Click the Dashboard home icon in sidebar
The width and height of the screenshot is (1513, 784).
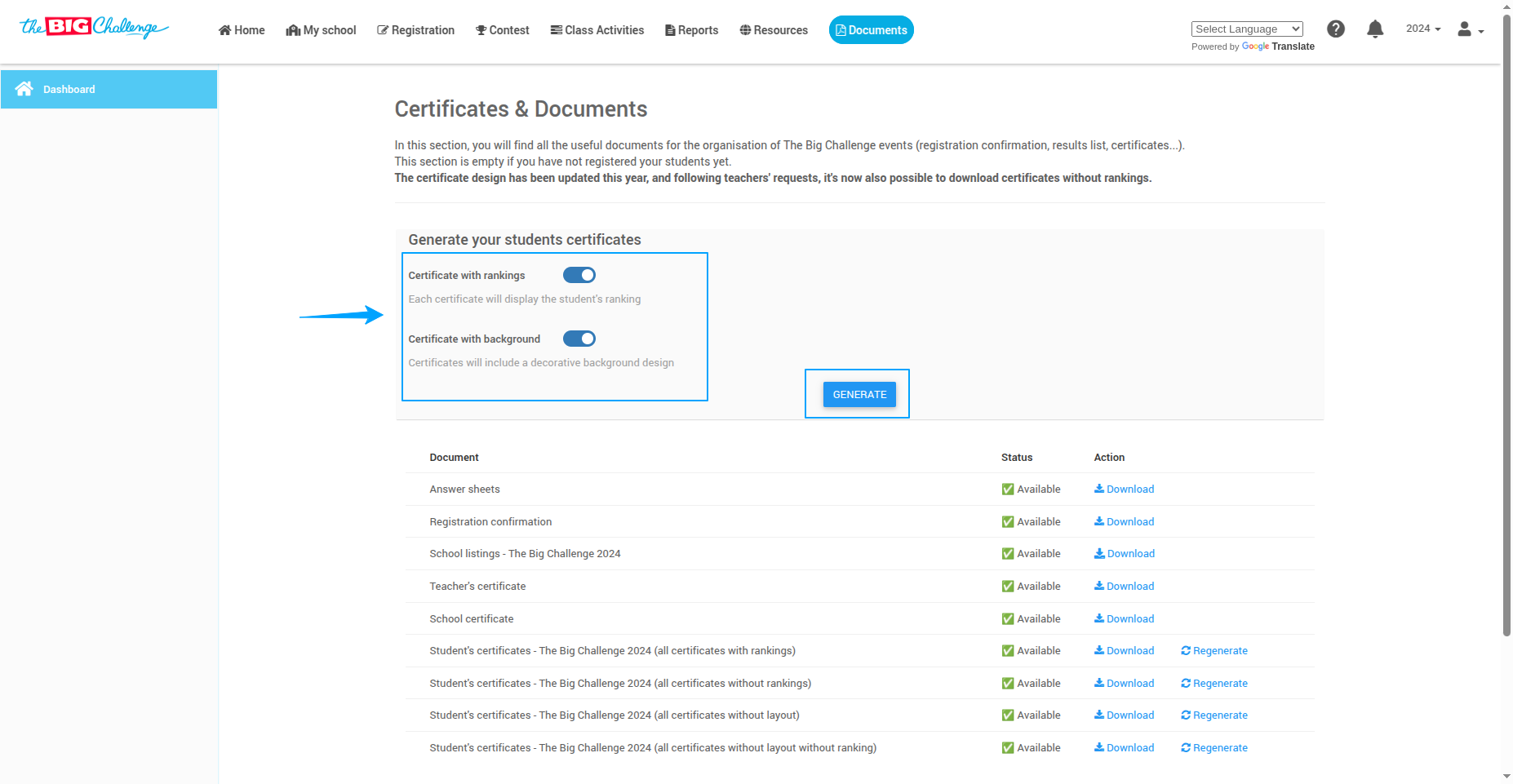click(24, 89)
